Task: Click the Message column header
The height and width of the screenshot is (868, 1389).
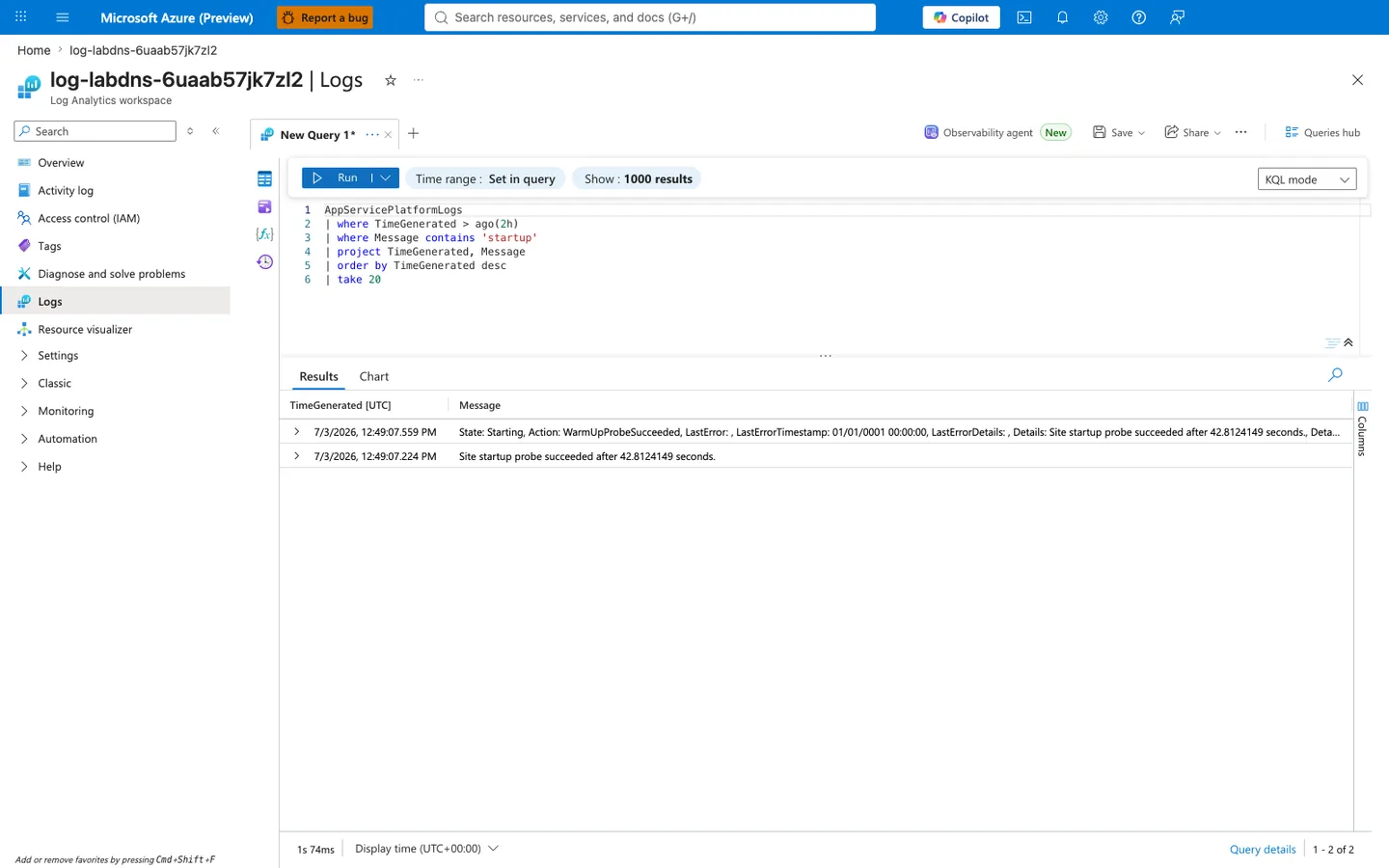Action: [x=479, y=406]
